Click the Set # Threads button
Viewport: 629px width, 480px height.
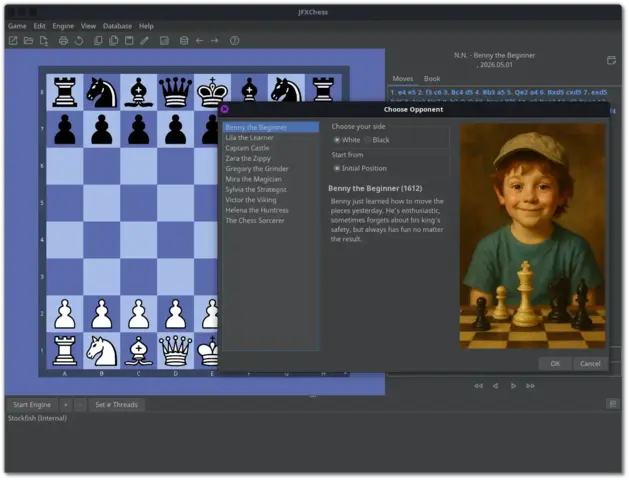[x=116, y=405]
